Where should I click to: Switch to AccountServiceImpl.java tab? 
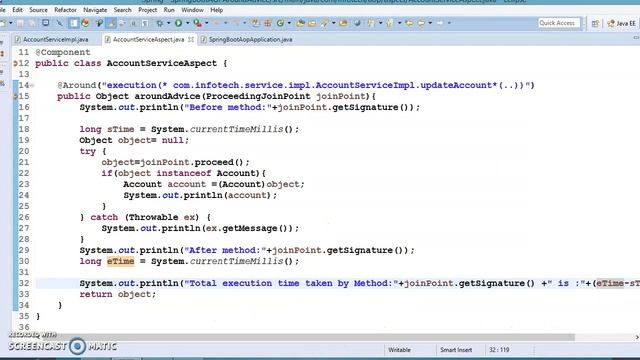click(52, 40)
